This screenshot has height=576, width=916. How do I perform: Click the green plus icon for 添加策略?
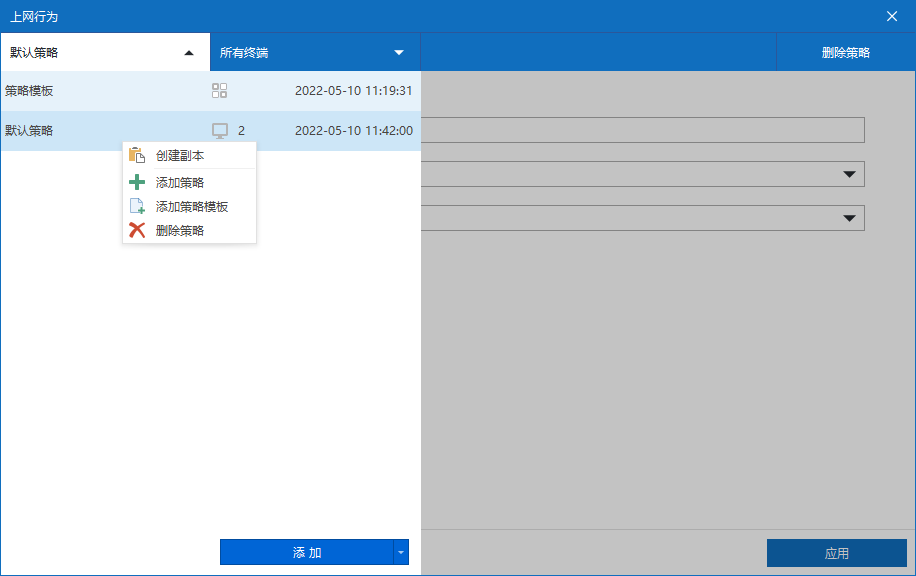(x=137, y=182)
